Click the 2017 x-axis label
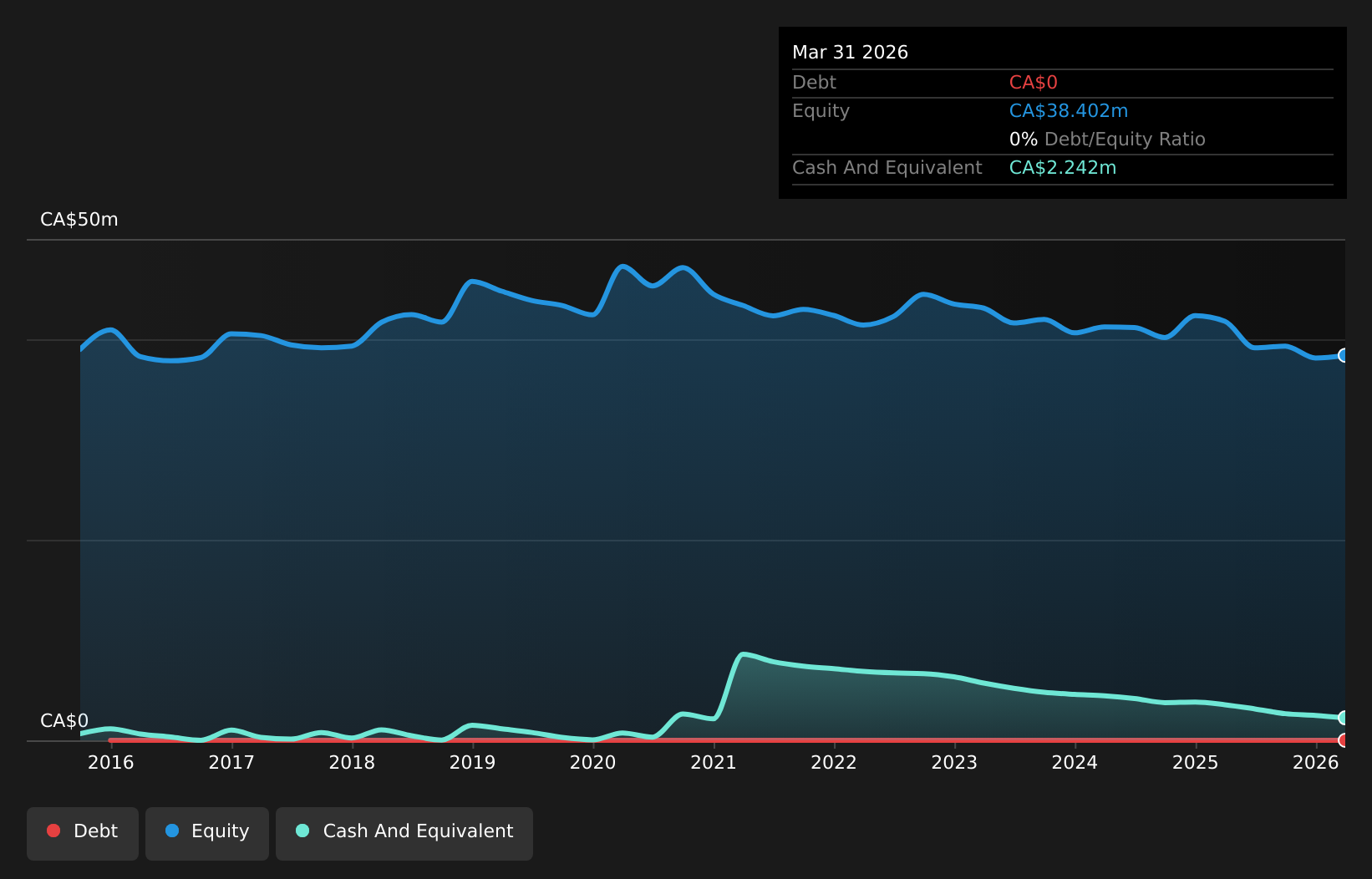The height and width of the screenshot is (879, 1372). click(231, 762)
